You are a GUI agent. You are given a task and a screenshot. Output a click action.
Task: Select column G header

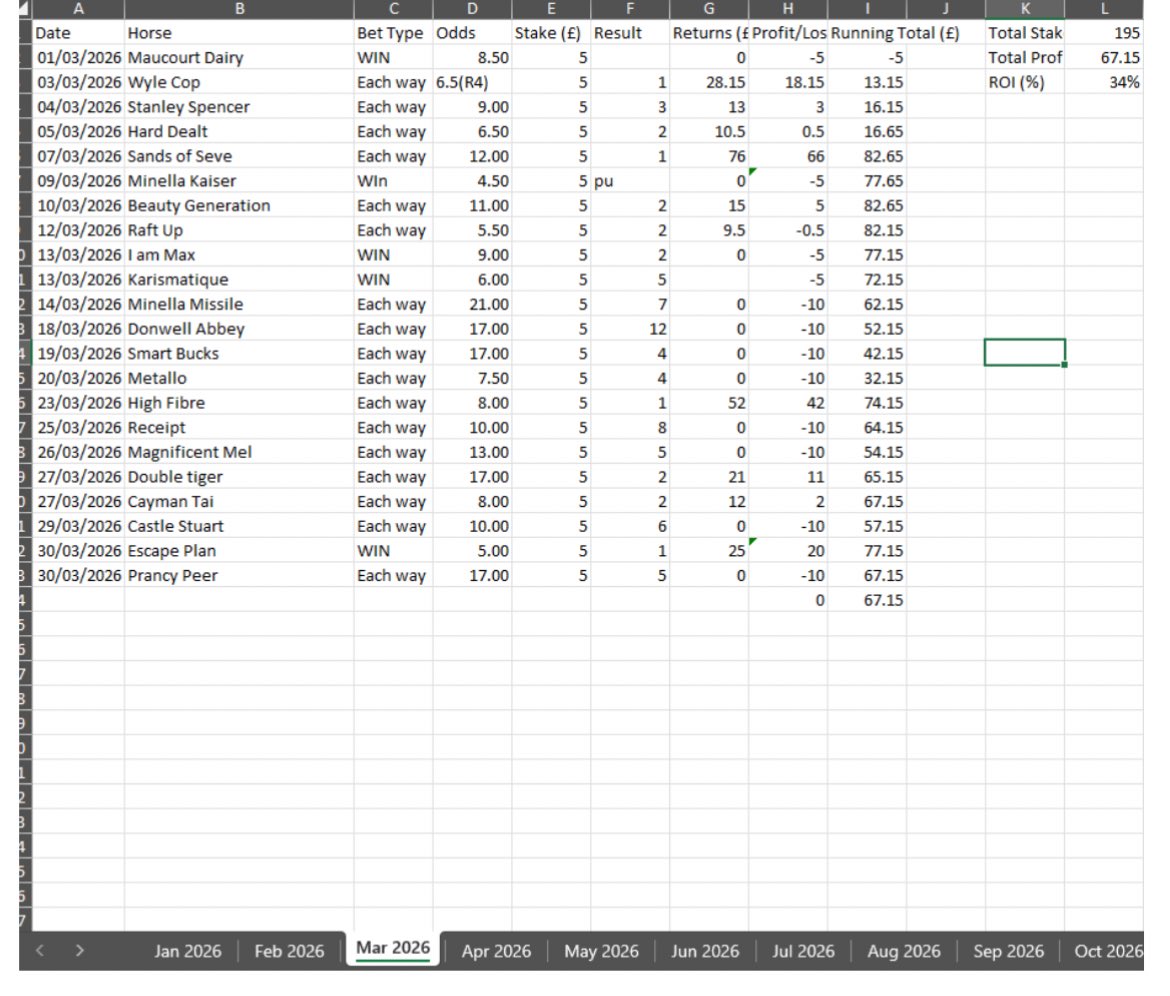tap(709, 9)
